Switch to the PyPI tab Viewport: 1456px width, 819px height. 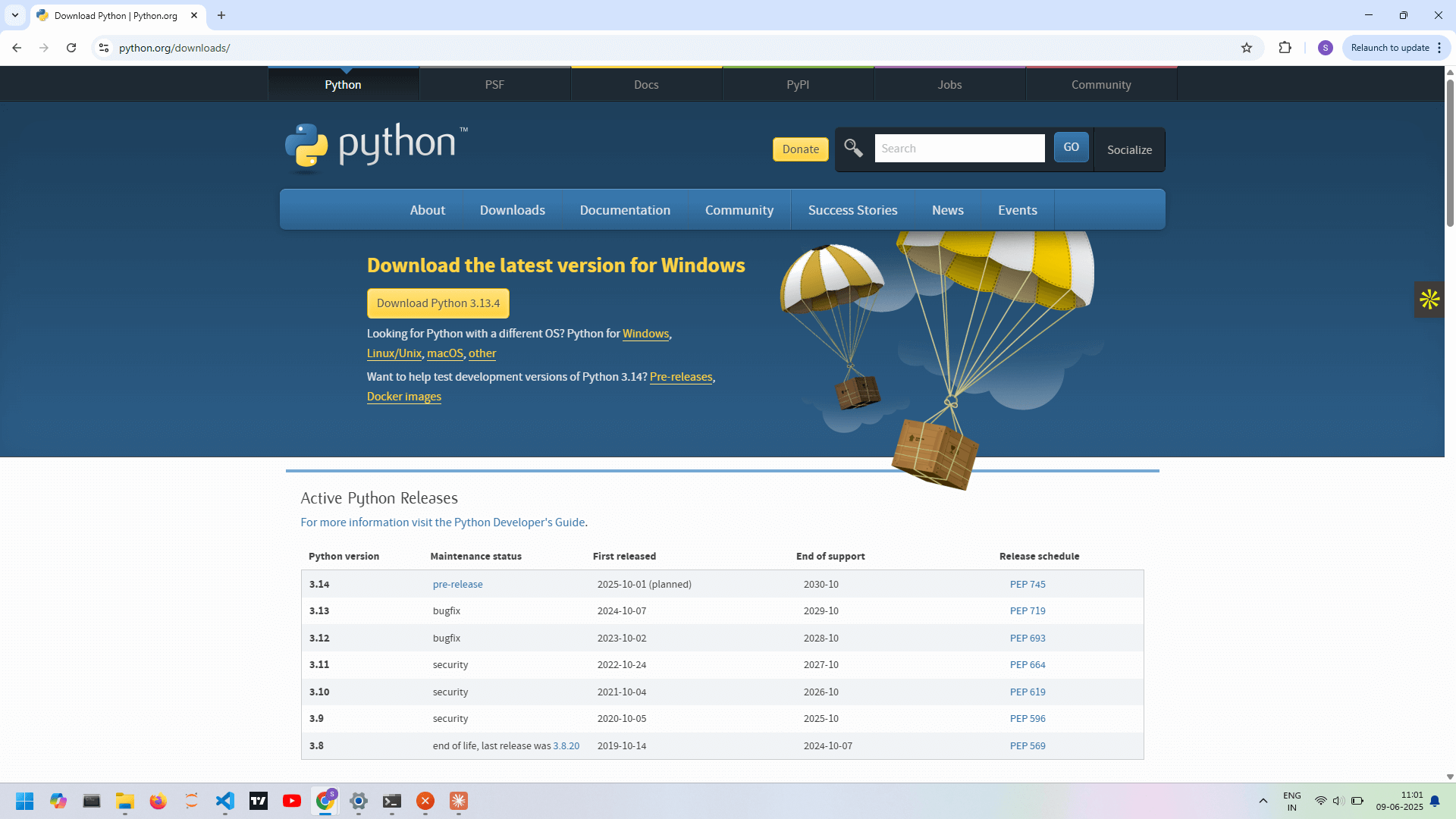click(x=798, y=84)
